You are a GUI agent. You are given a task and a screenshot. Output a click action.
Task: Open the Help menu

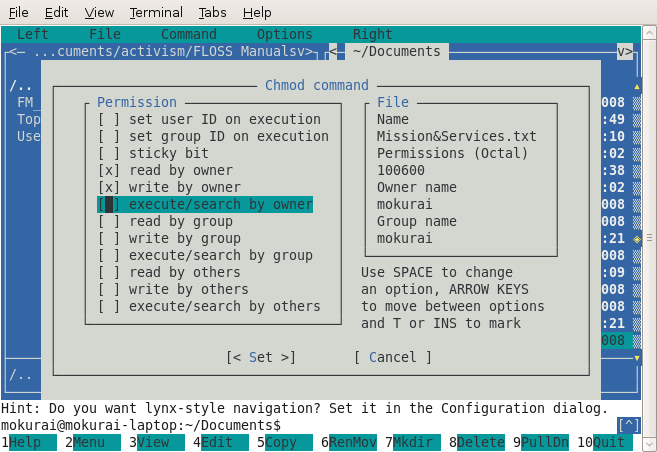coord(257,13)
